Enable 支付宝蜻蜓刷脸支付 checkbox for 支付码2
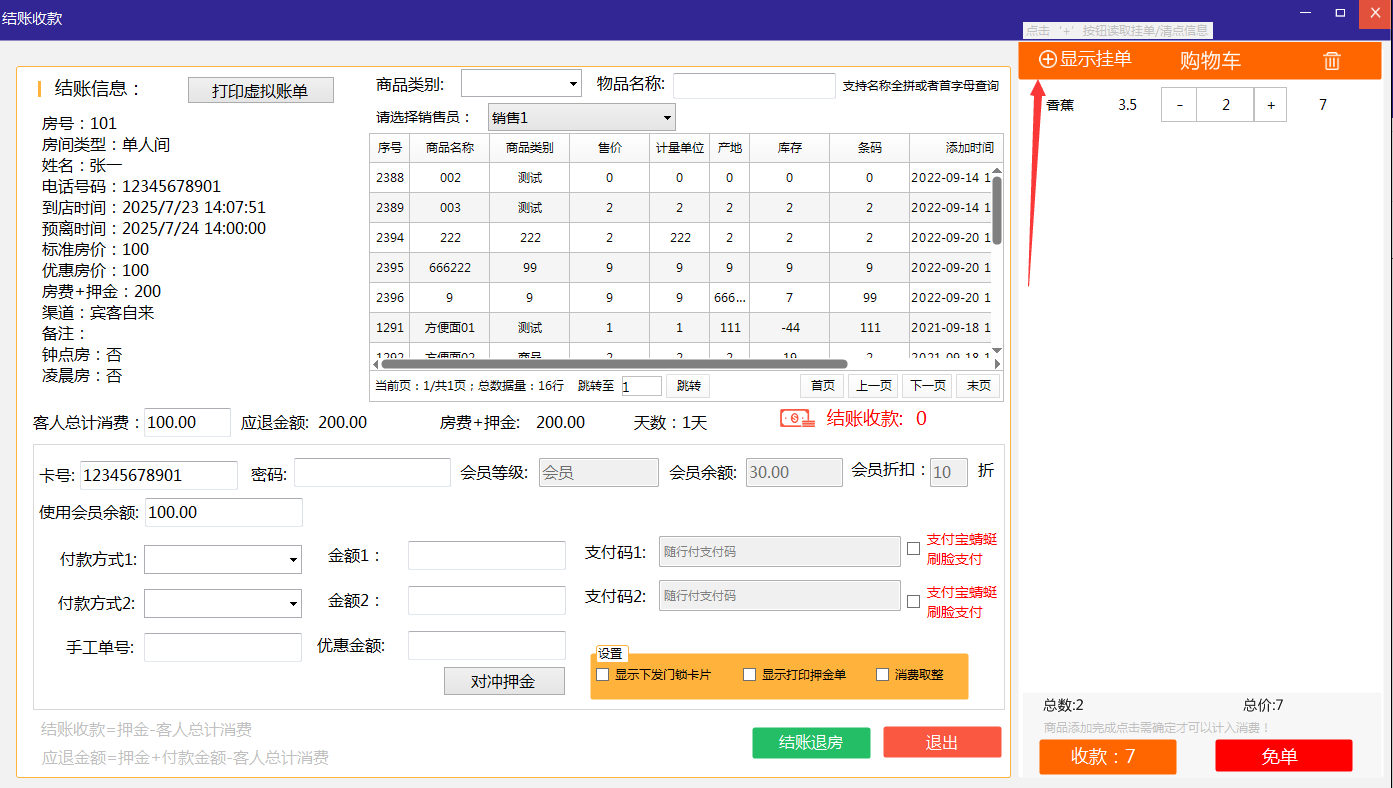1393x788 pixels. pyautogui.click(x=913, y=602)
